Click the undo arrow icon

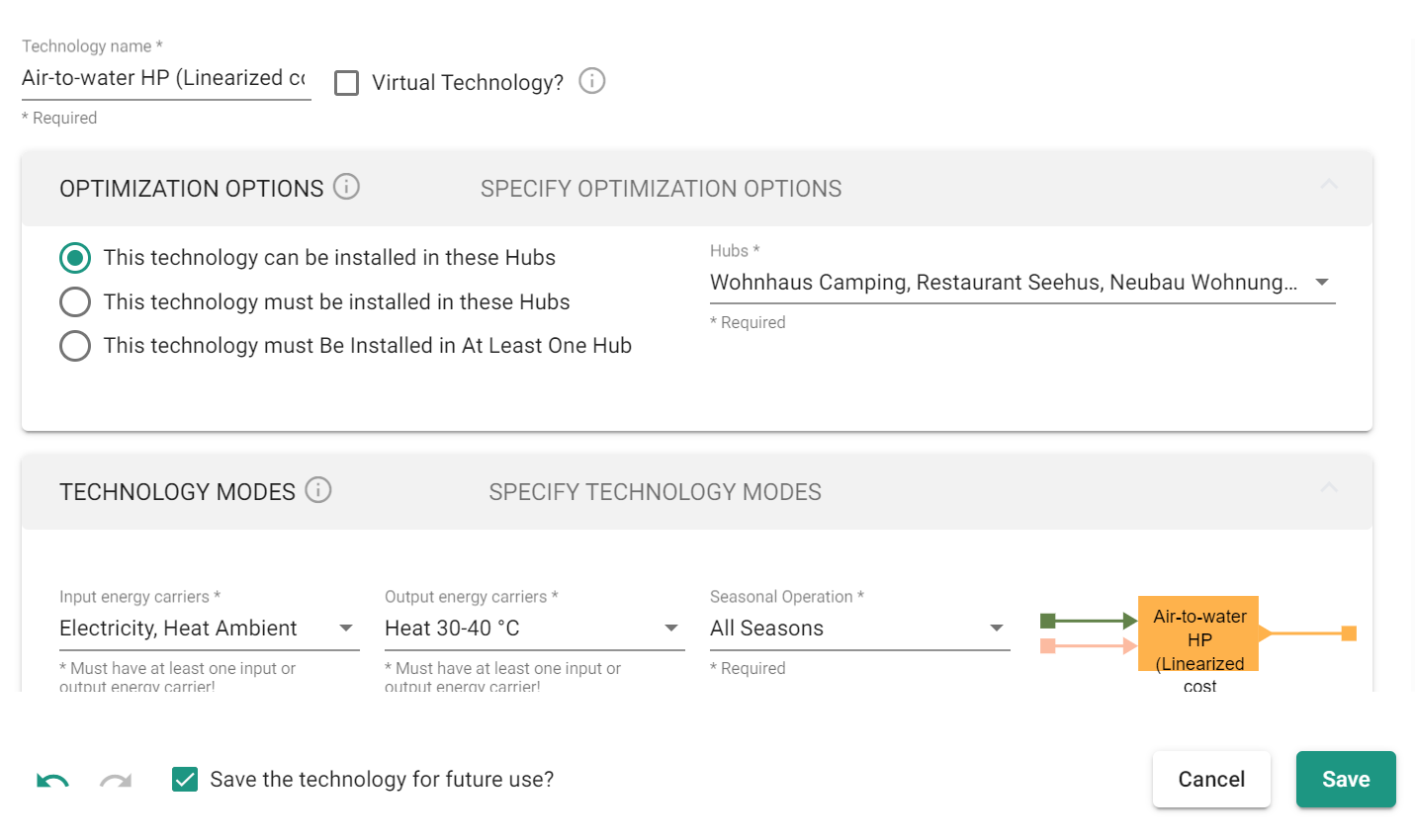coord(53,781)
